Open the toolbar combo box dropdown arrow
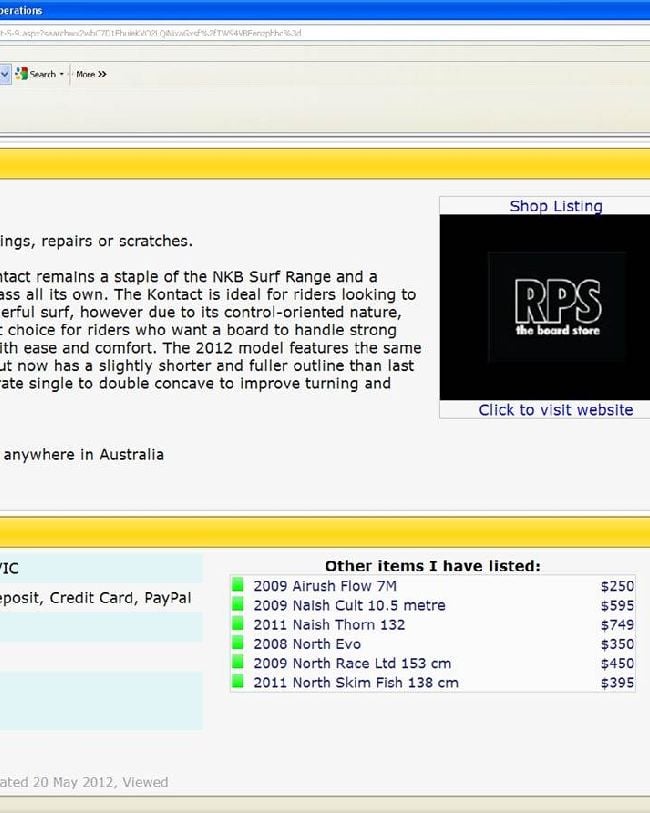The width and height of the screenshot is (650, 813). [5, 74]
